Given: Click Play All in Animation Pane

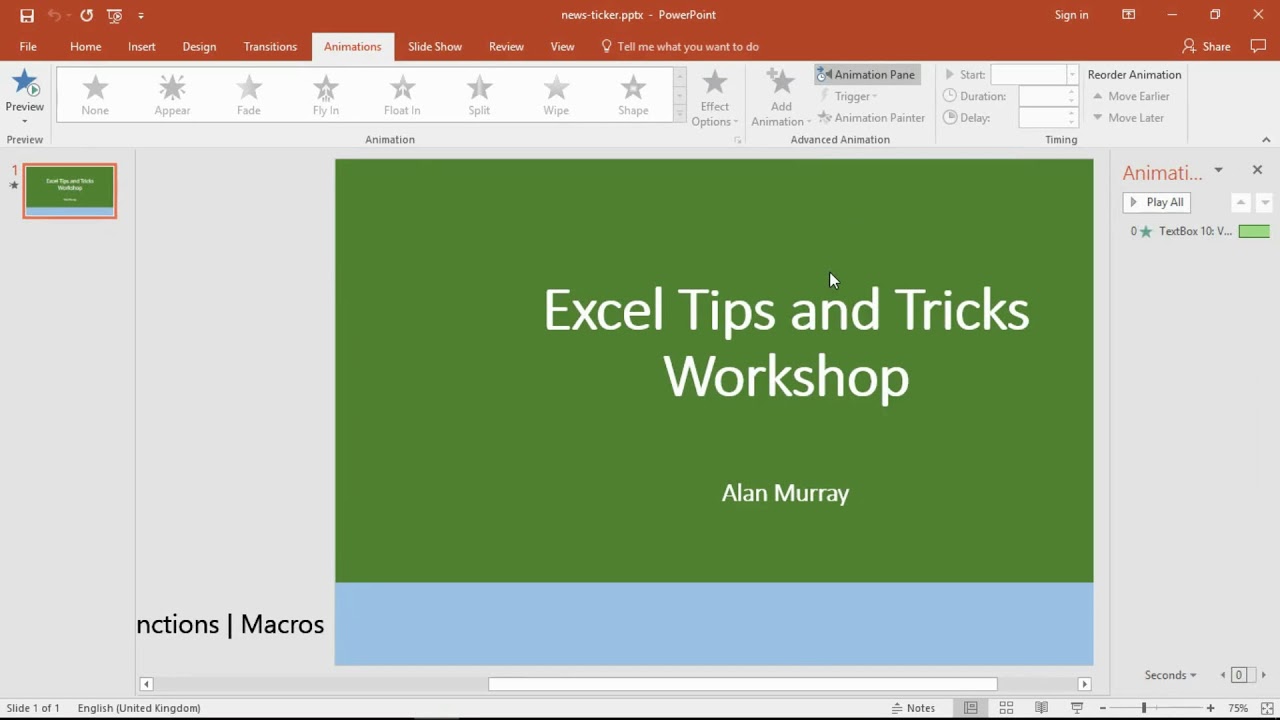Looking at the screenshot, I should tap(1156, 202).
